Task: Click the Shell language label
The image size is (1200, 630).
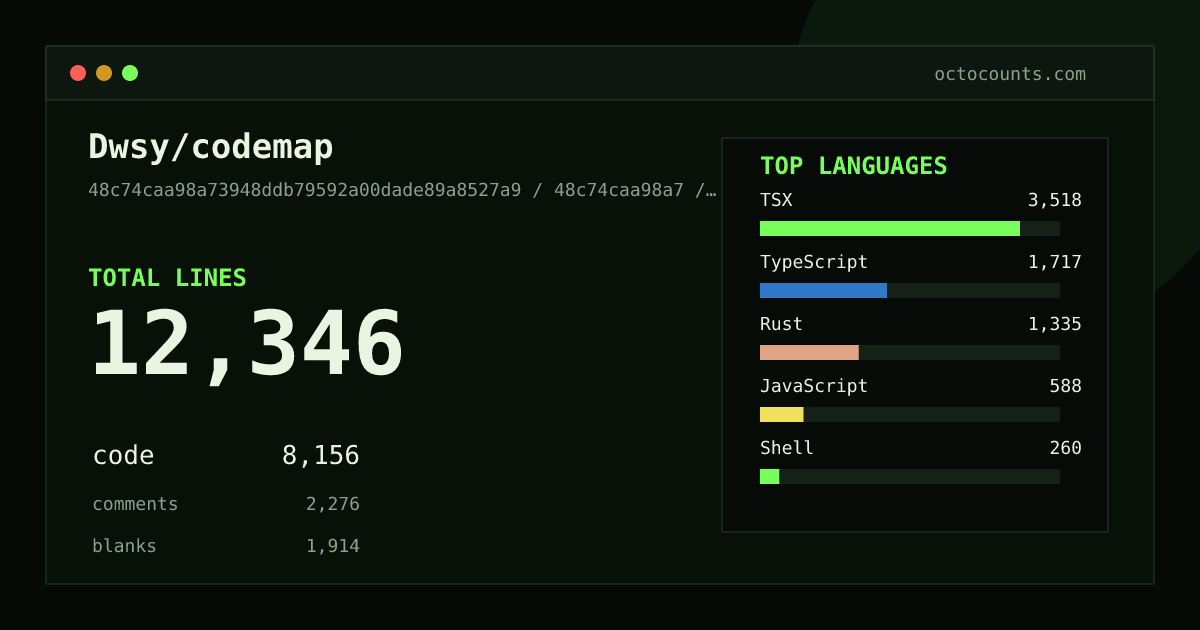Action: (x=787, y=448)
